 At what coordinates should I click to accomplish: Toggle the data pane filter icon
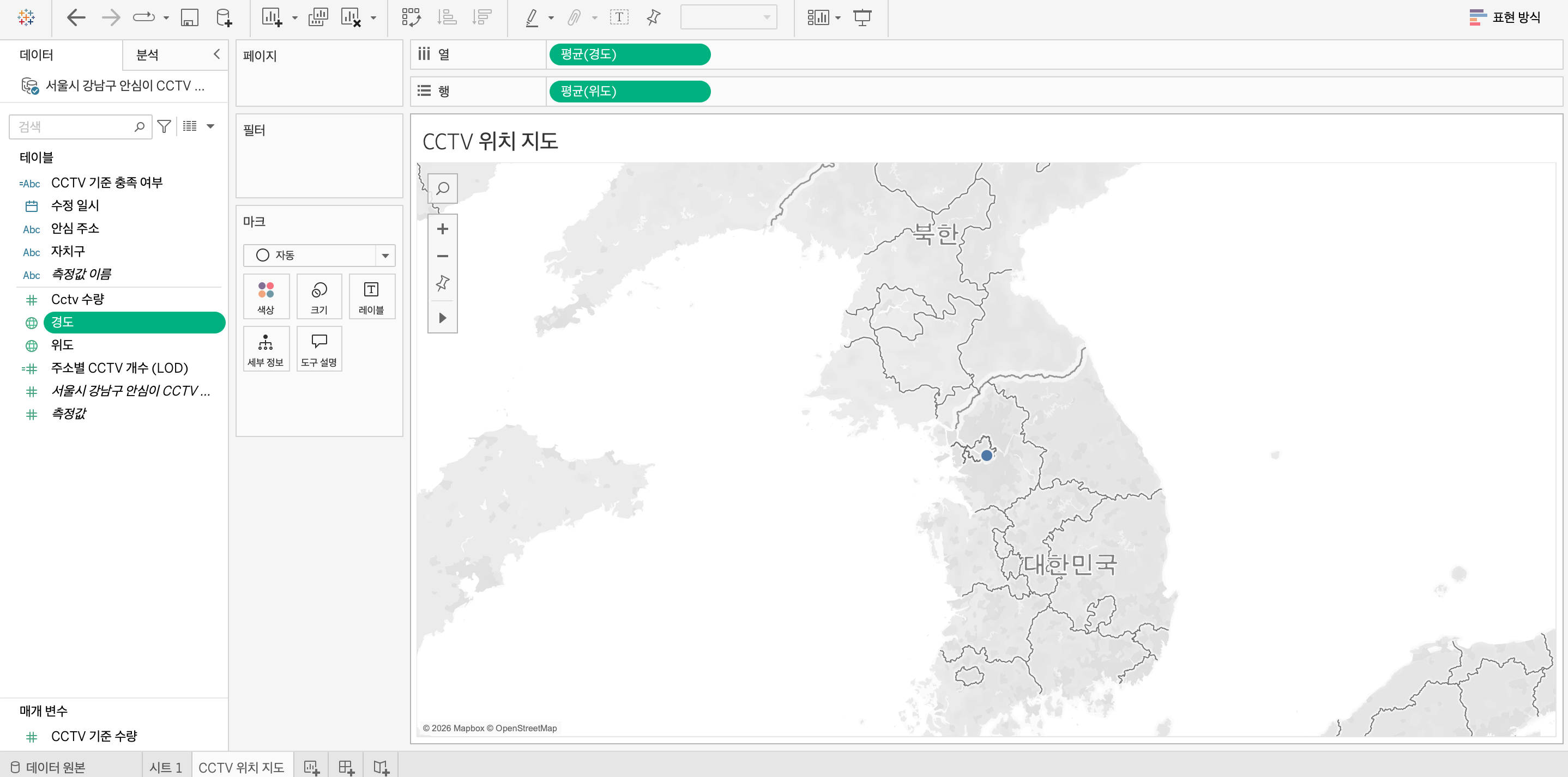pyautogui.click(x=164, y=126)
